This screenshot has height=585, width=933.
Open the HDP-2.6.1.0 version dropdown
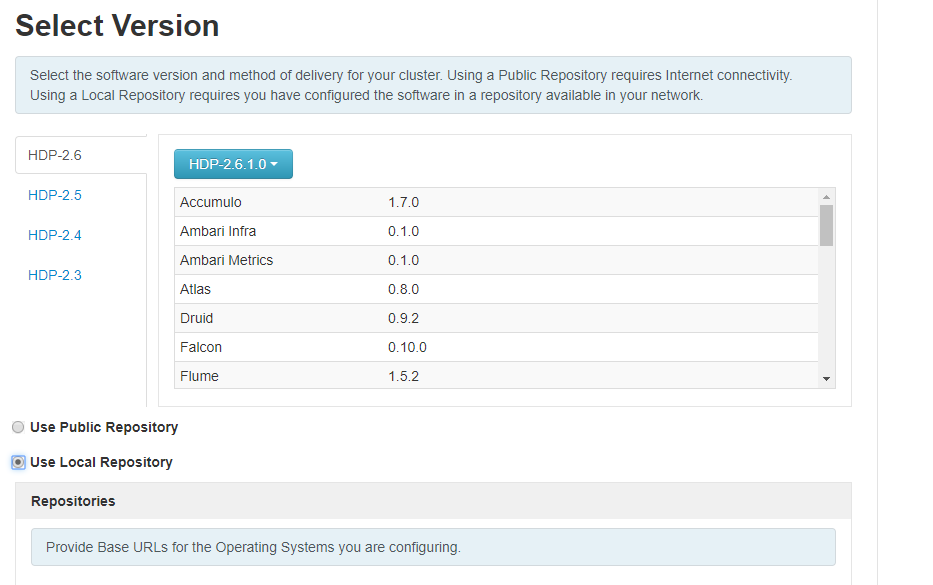pyautogui.click(x=233, y=164)
